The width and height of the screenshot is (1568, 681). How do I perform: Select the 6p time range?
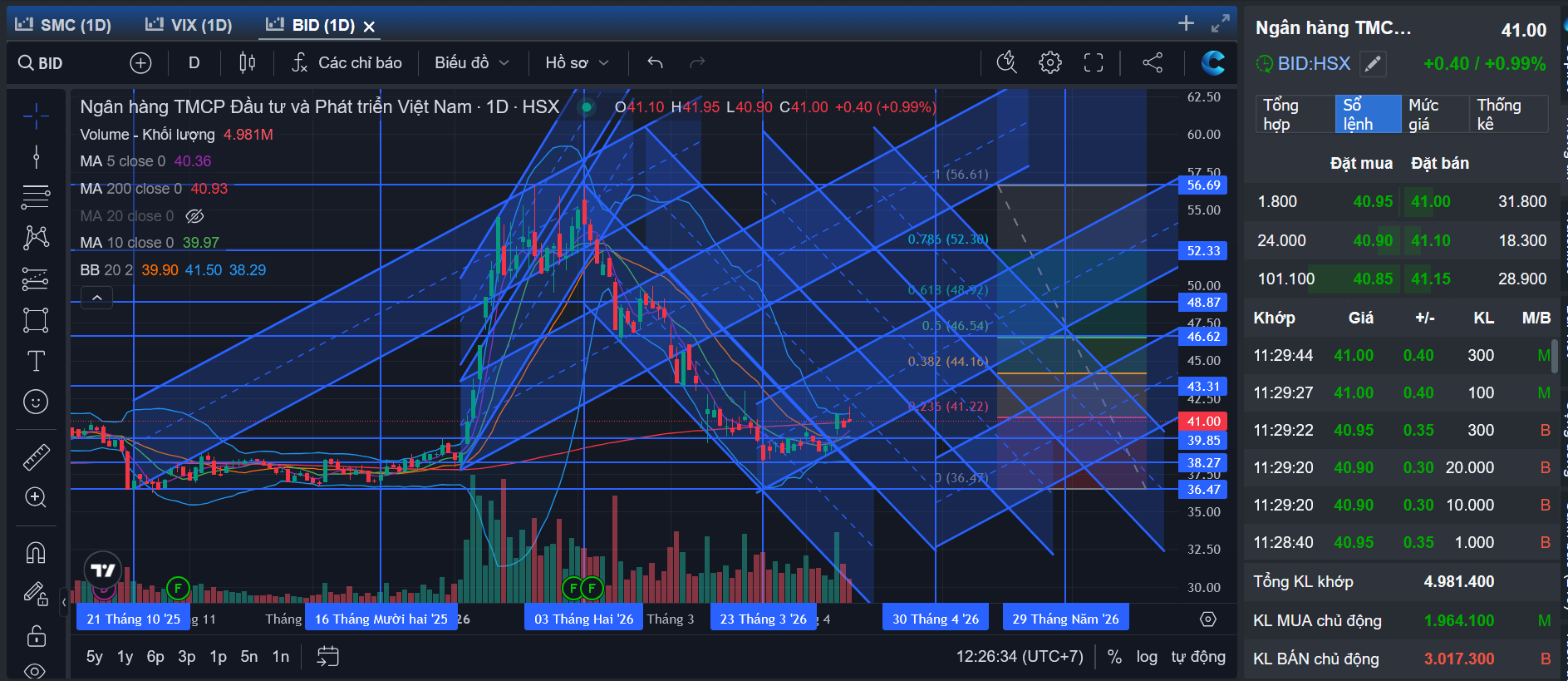pos(155,657)
